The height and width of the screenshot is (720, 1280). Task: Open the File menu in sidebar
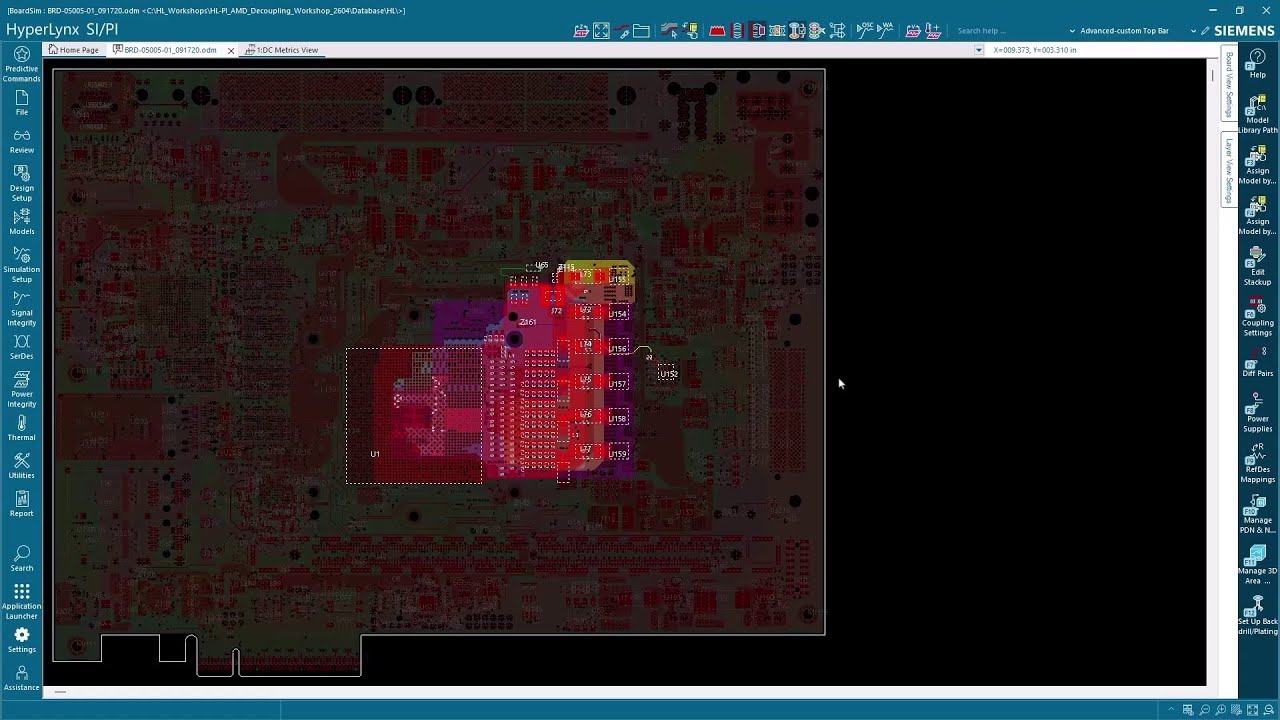coord(21,103)
